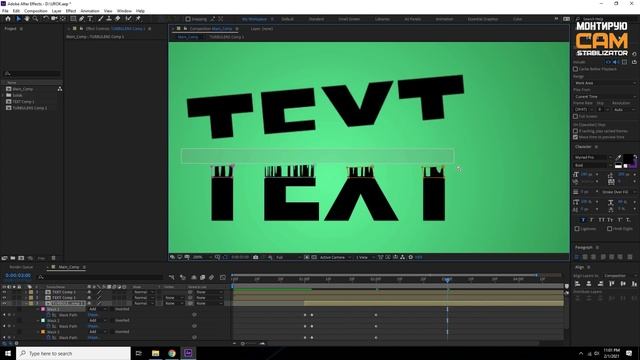Open the Animation menu
Screen dimensions: 640x360
tap(90, 11)
